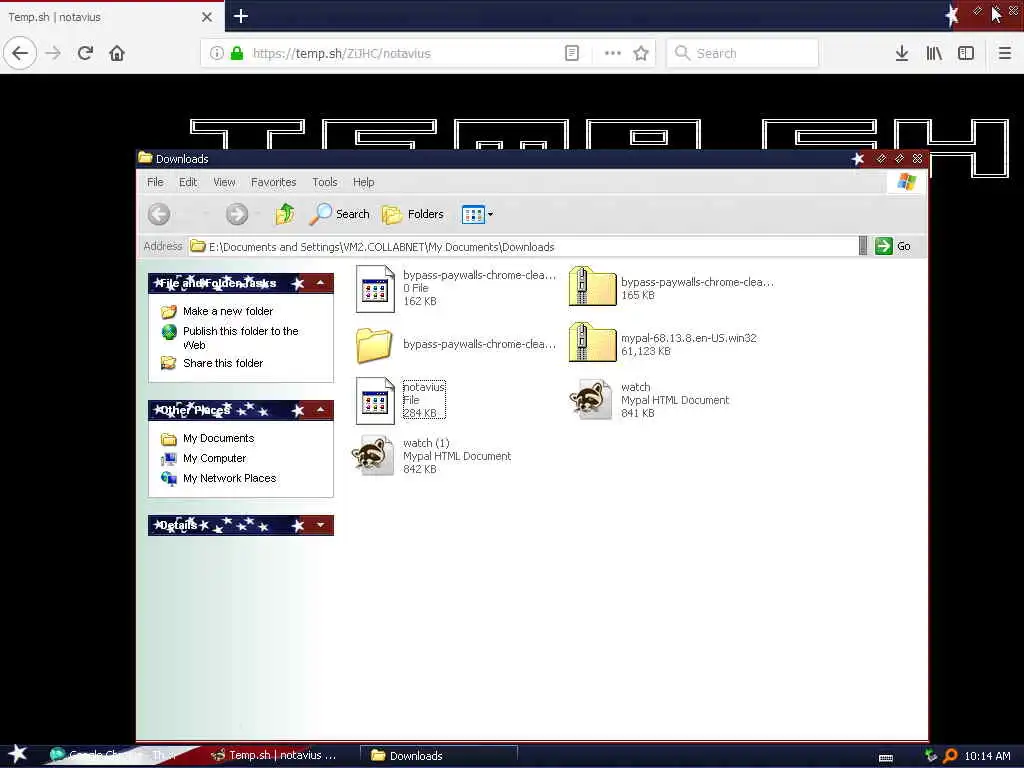Click Publish this folder to the Web
The width and height of the screenshot is (1024, 768).
(240, 338)
